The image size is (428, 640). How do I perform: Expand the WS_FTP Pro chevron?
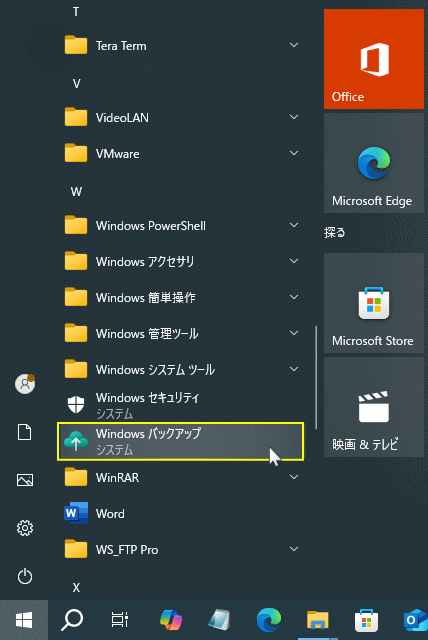(x=294, y=549)
